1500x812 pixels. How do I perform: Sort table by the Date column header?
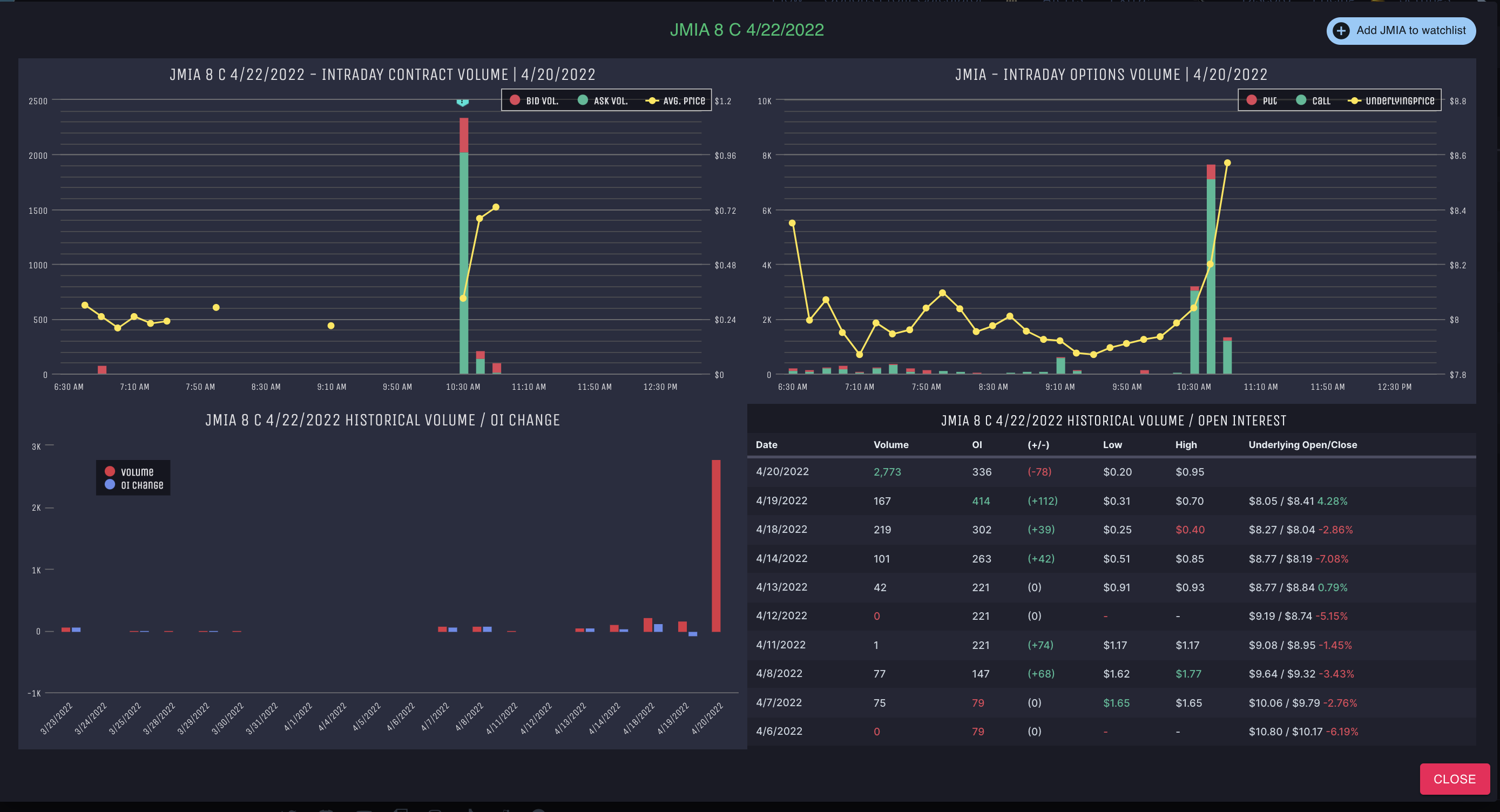(x=766, y=445)
